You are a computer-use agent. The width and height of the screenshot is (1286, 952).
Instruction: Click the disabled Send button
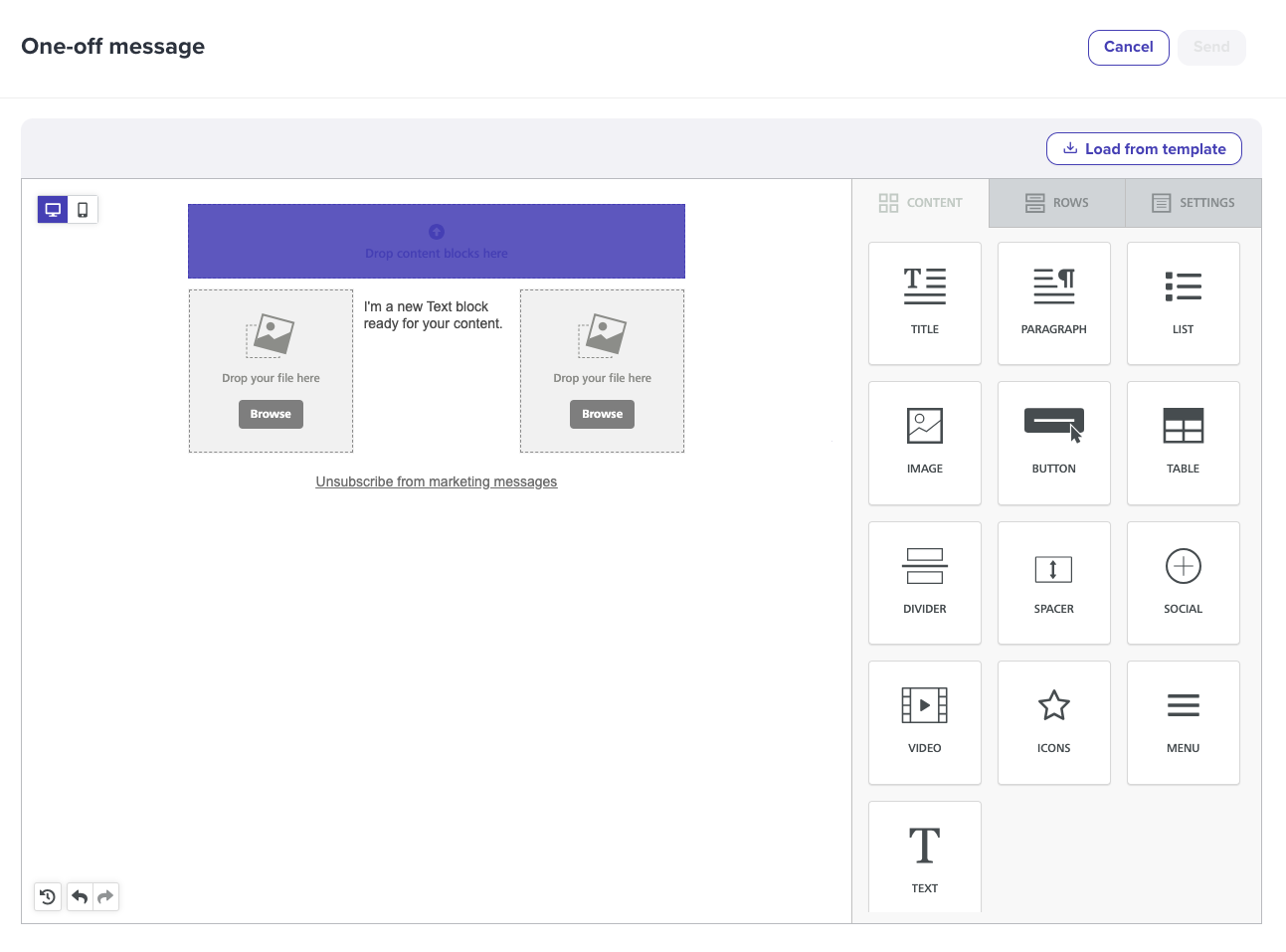click(x=1211, y=48)
